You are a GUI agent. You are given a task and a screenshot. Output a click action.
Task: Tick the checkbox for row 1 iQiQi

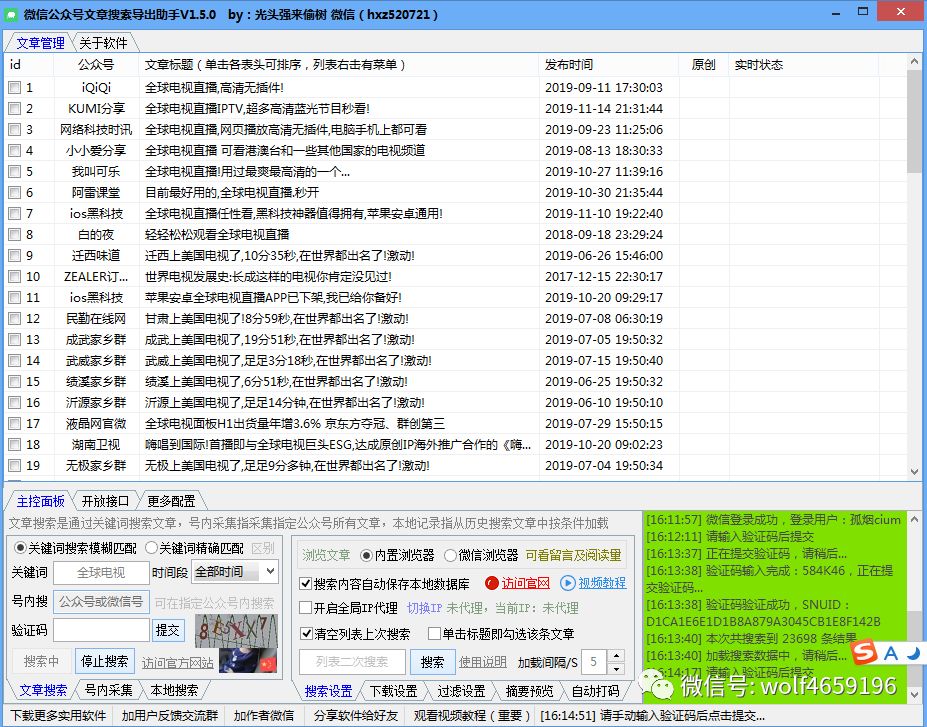click(x=15, y=88)
